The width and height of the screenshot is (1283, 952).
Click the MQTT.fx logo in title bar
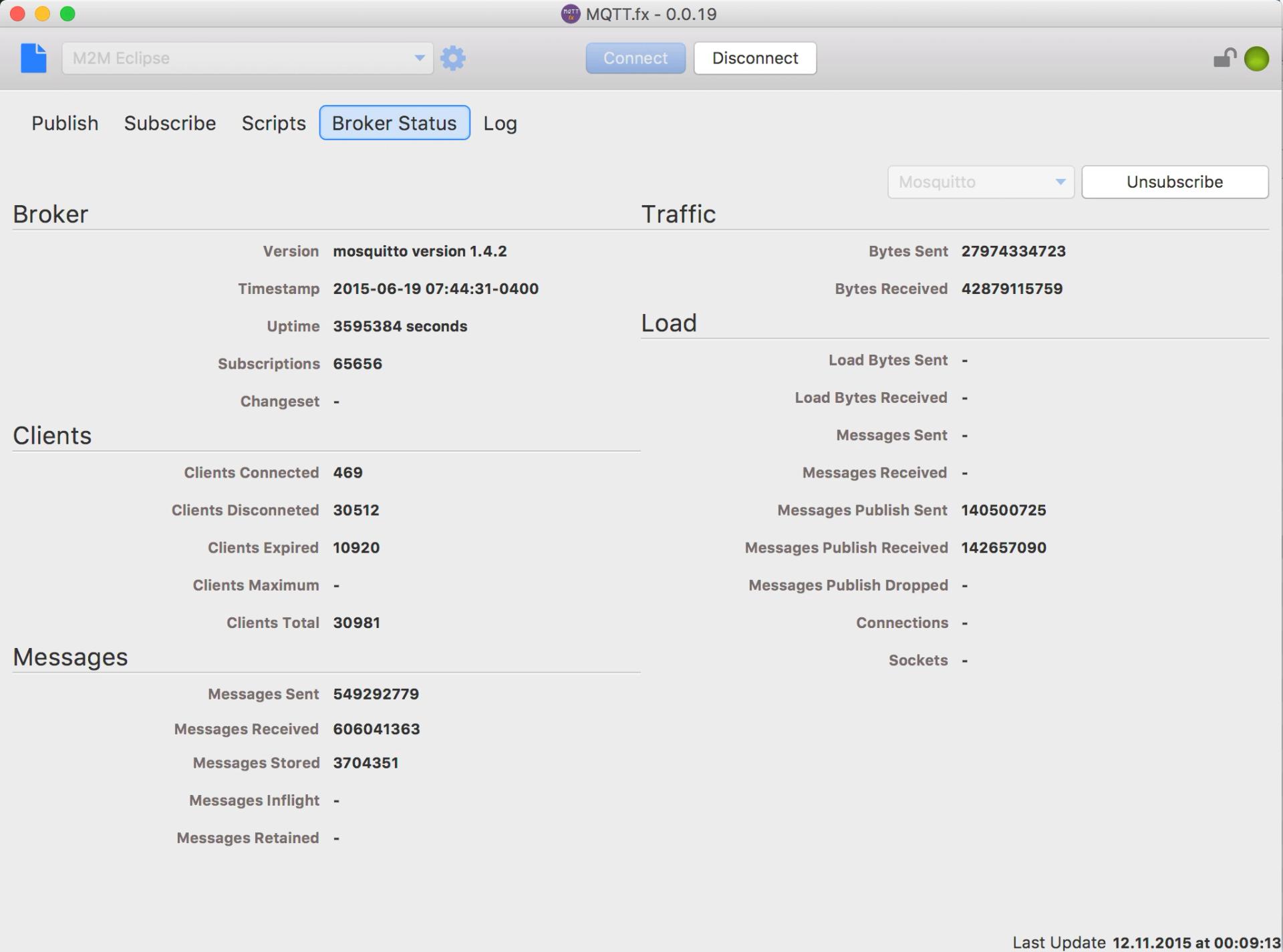pos(570,14)
